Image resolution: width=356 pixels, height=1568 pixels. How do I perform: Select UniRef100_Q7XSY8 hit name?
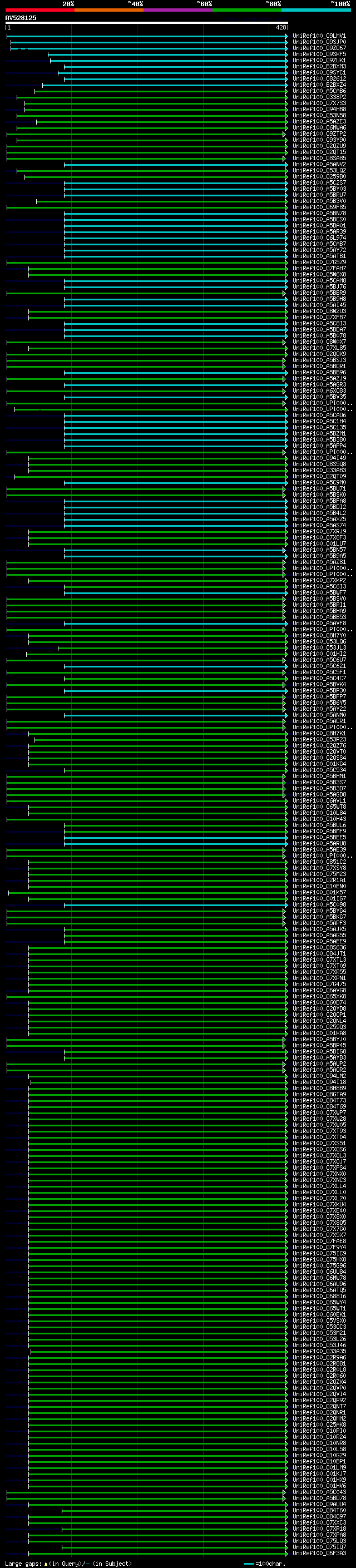[319, 868]
